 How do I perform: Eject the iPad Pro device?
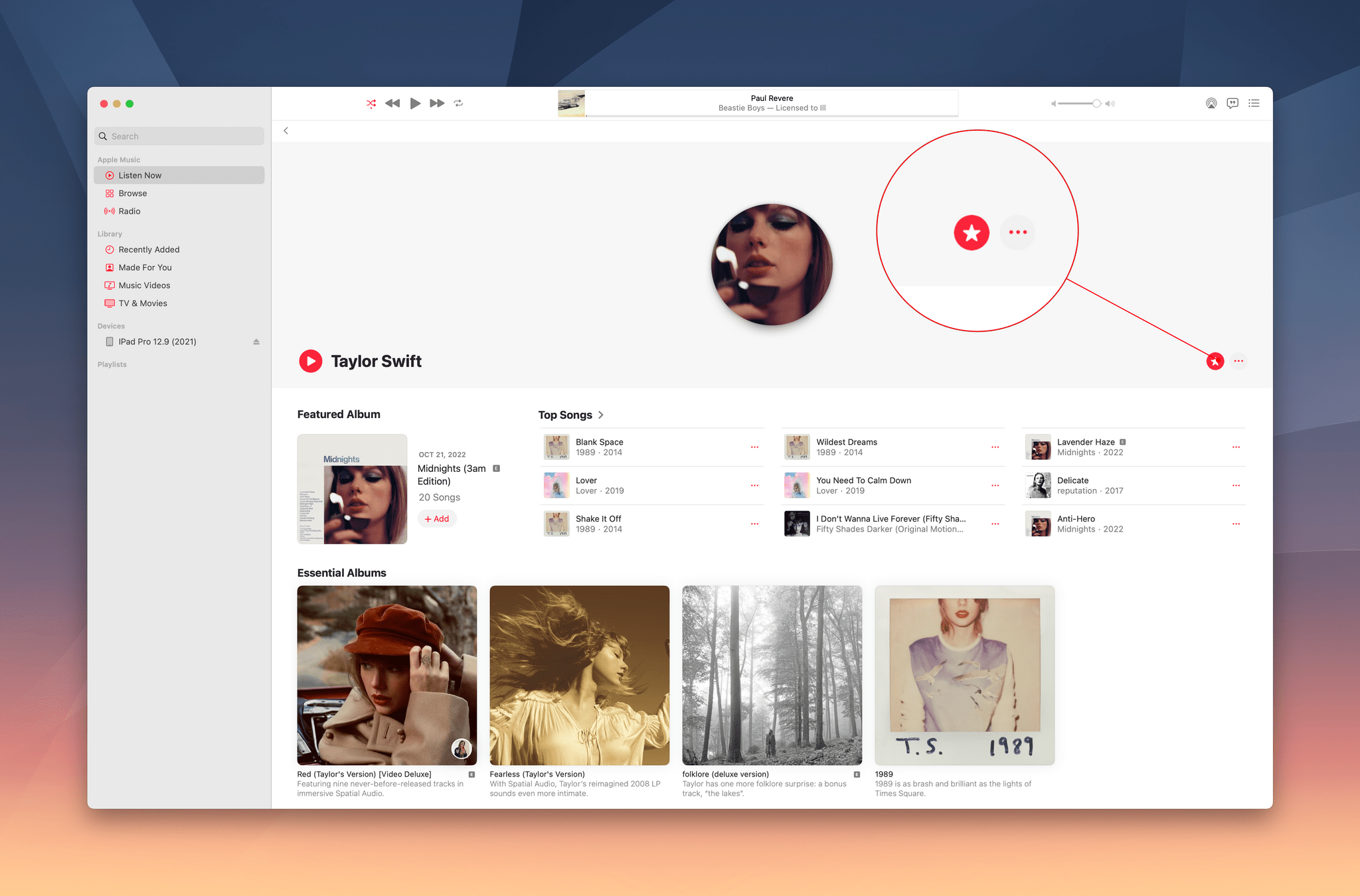(256, 342)
